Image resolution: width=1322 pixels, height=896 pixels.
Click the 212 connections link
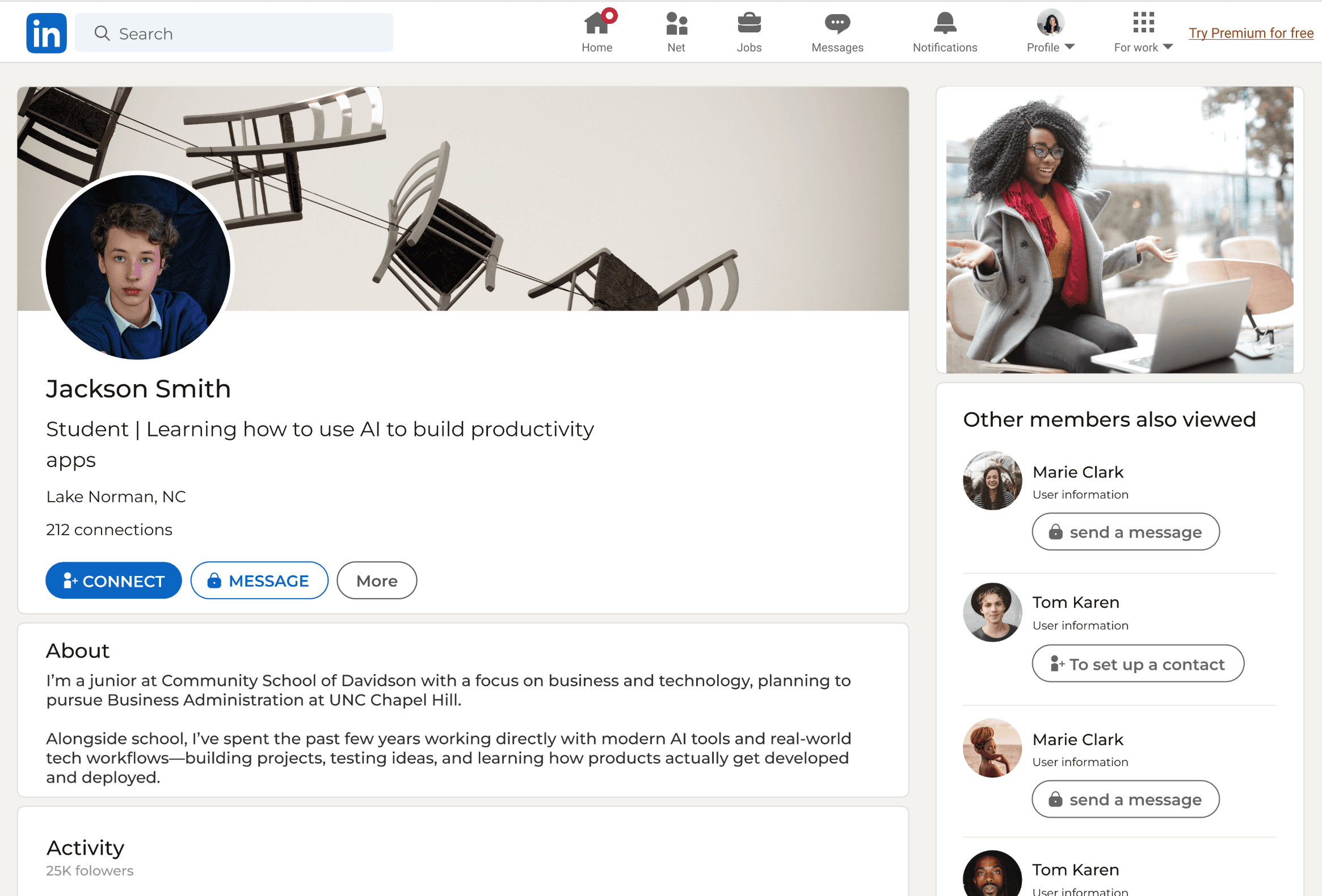[109, 529]
